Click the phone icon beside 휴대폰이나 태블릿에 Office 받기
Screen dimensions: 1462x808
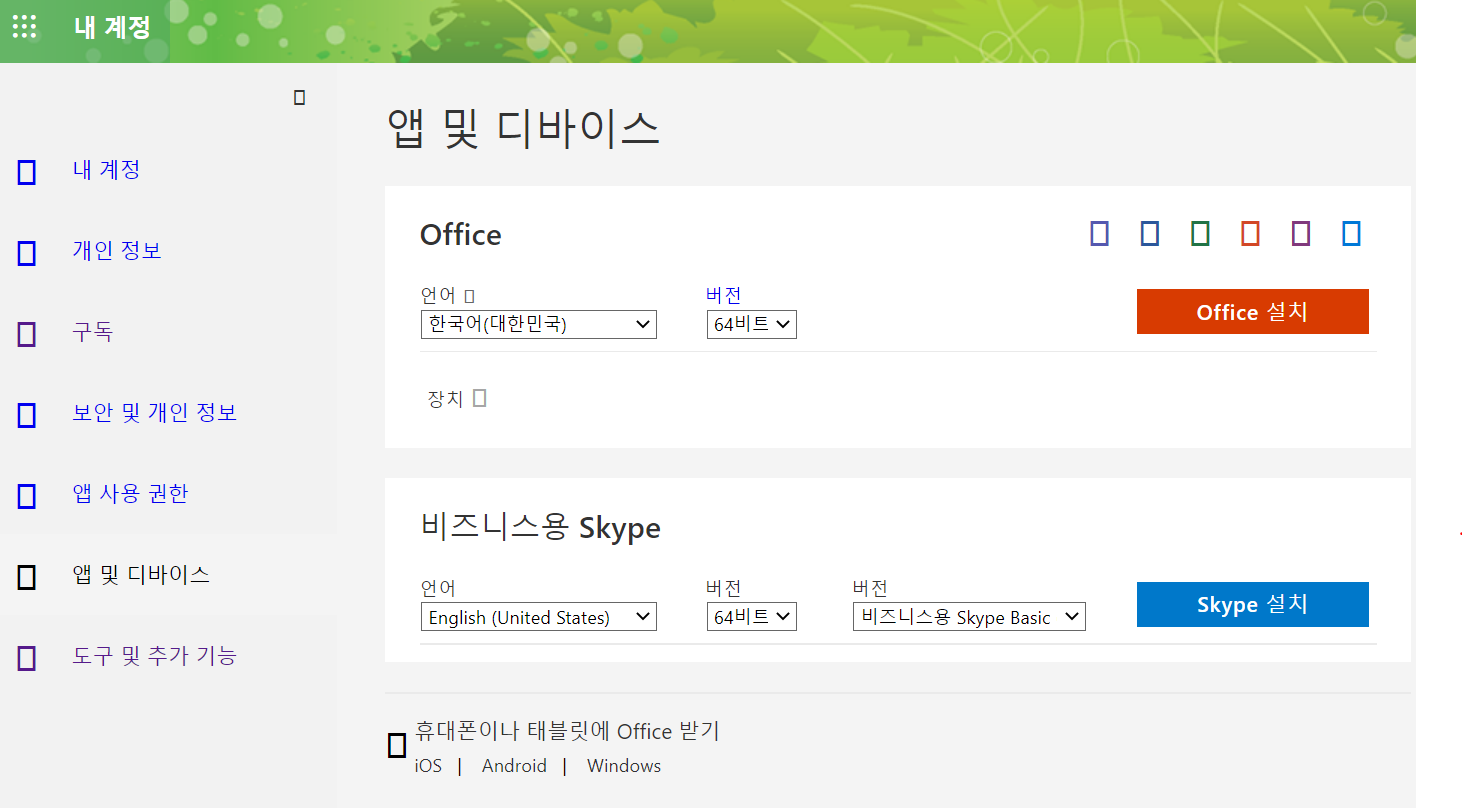click(x=397, y=745)
